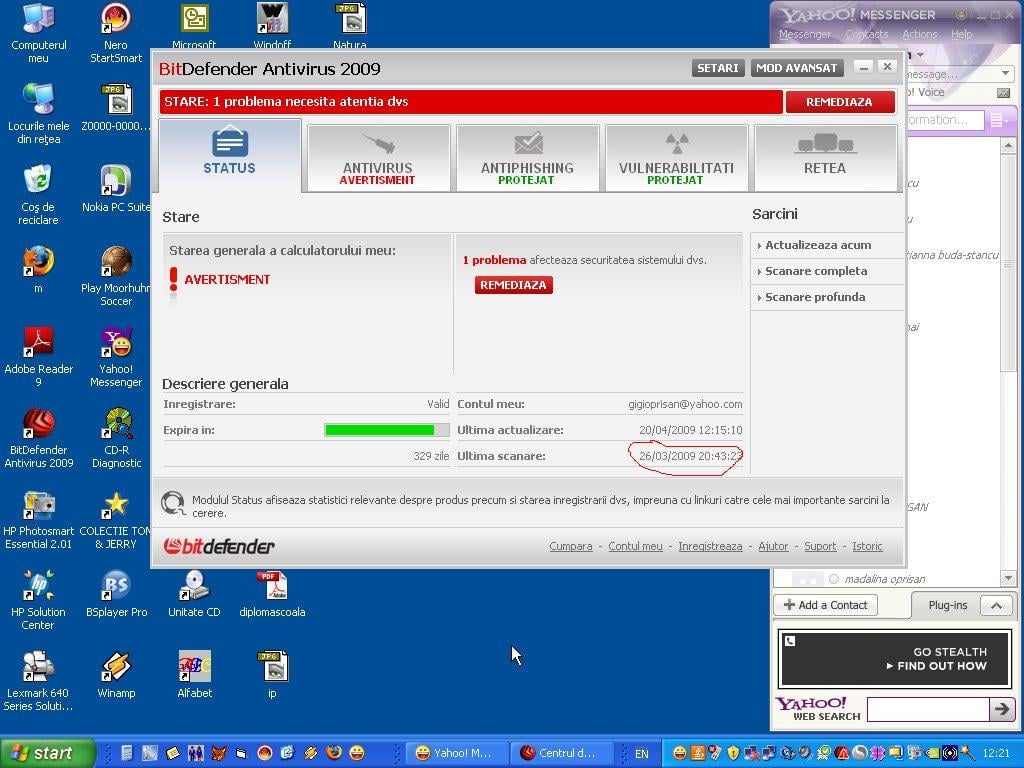Open the Actions menu in Yahoo Messenger
The image size is (1024, 768).
(x=920, y=34)
